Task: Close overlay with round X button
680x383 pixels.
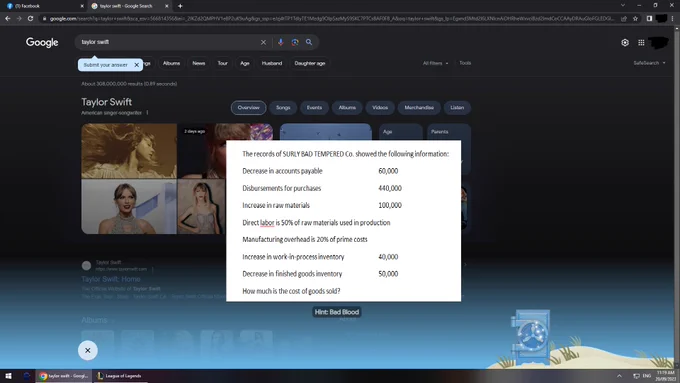Action: pos(88,350)
